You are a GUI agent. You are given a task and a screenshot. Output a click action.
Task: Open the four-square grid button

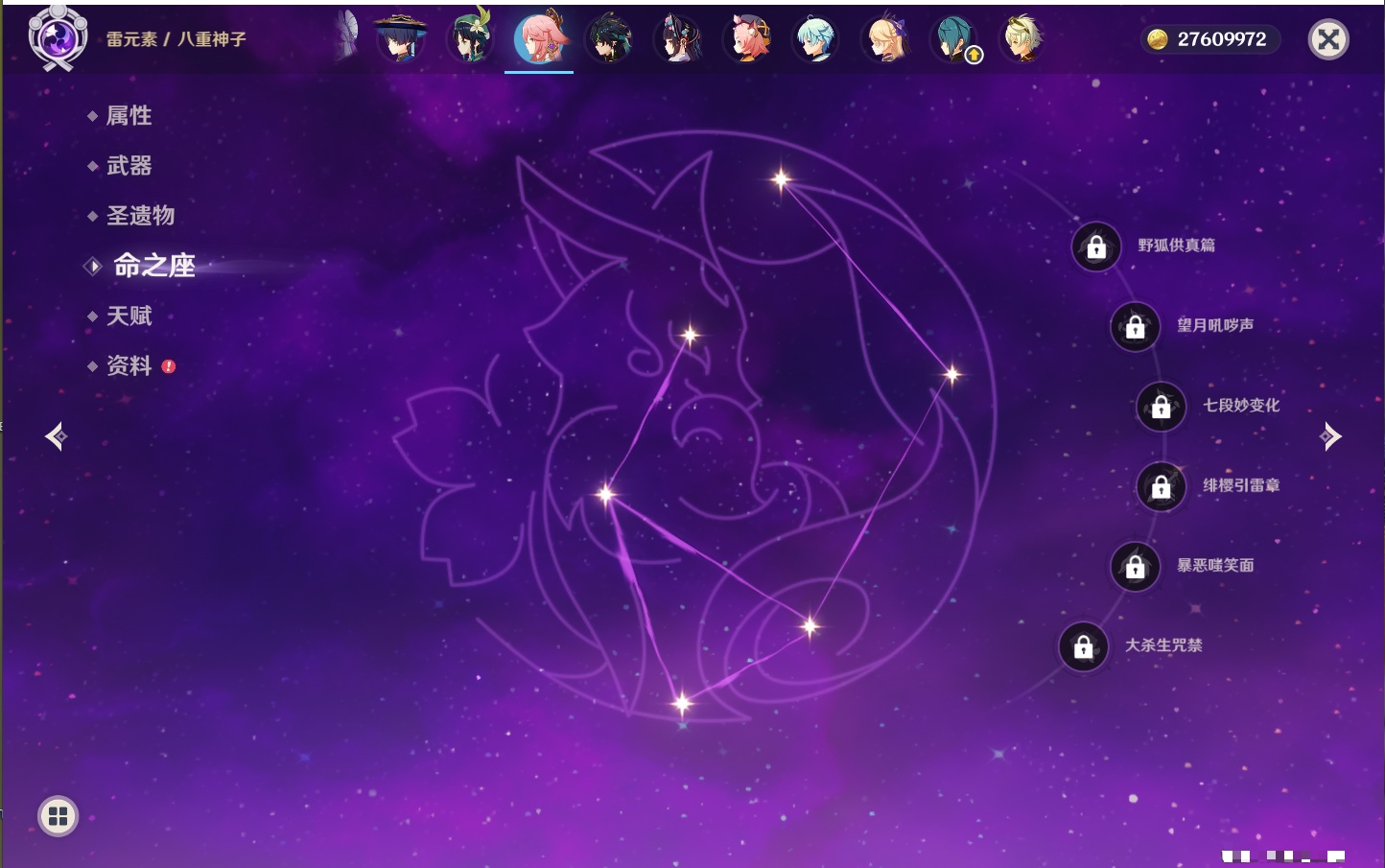pyautogui.click(x=58, y=816)
